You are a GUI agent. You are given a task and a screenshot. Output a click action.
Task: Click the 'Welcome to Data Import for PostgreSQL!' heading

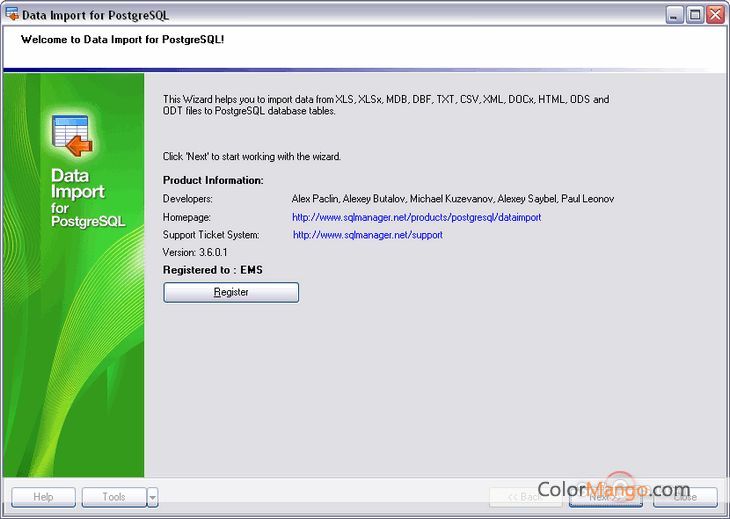click(x=122, y=40)
